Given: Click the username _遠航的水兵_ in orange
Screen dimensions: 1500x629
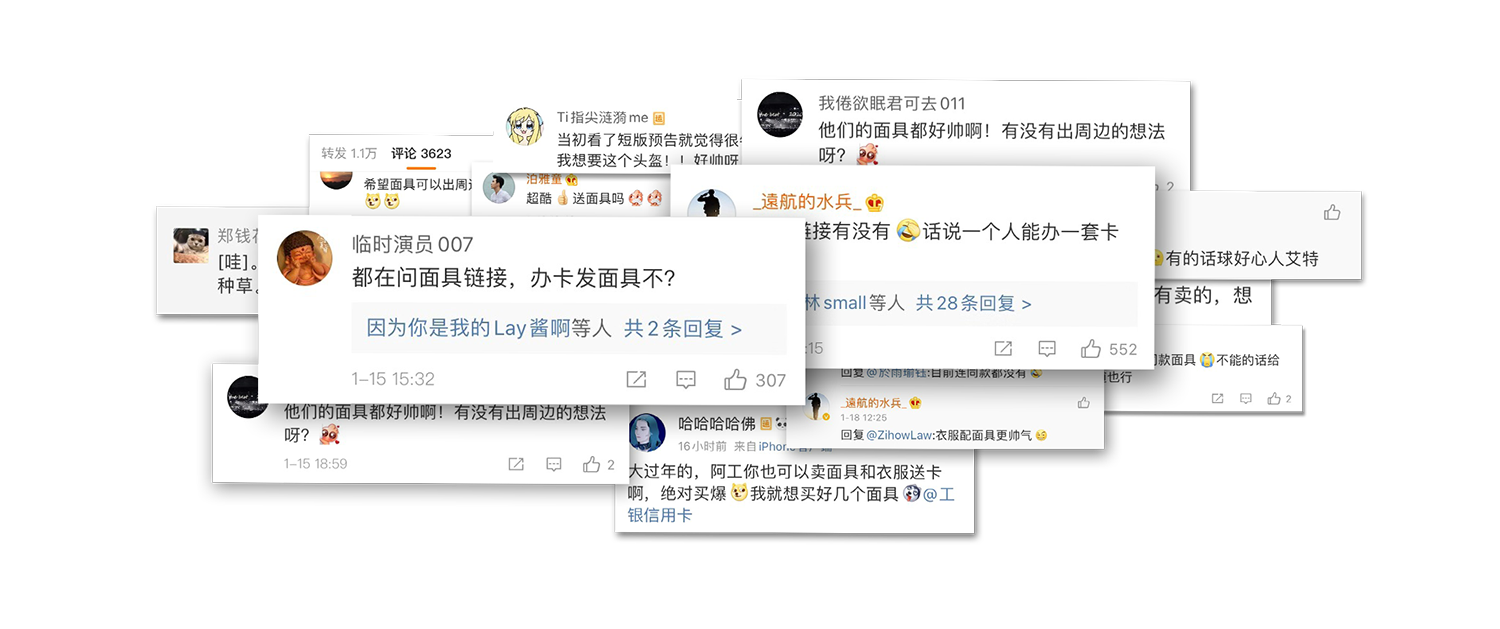Looking at the screenshot, I should pyautogui.click(x=806, y=201).
